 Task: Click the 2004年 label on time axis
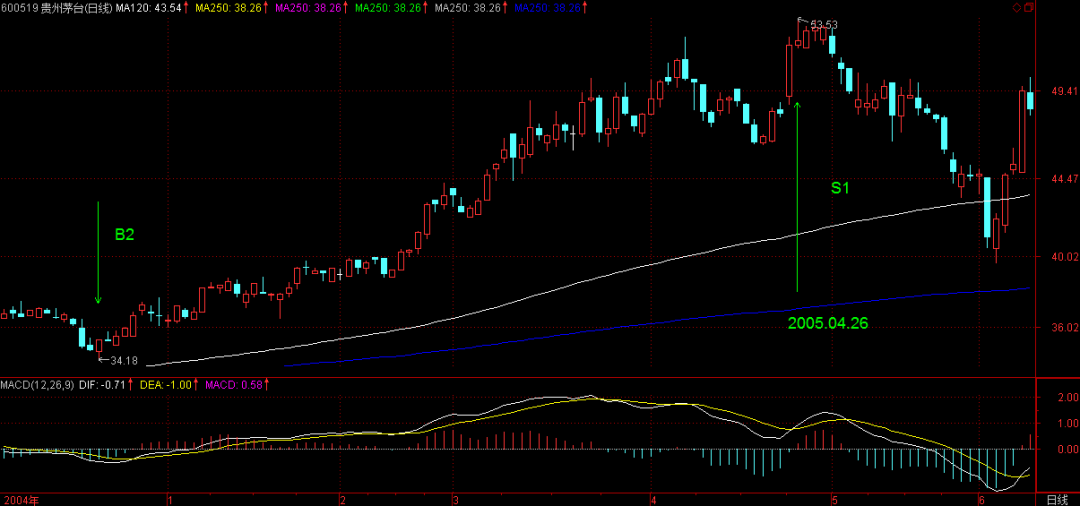tap(19, 499)
